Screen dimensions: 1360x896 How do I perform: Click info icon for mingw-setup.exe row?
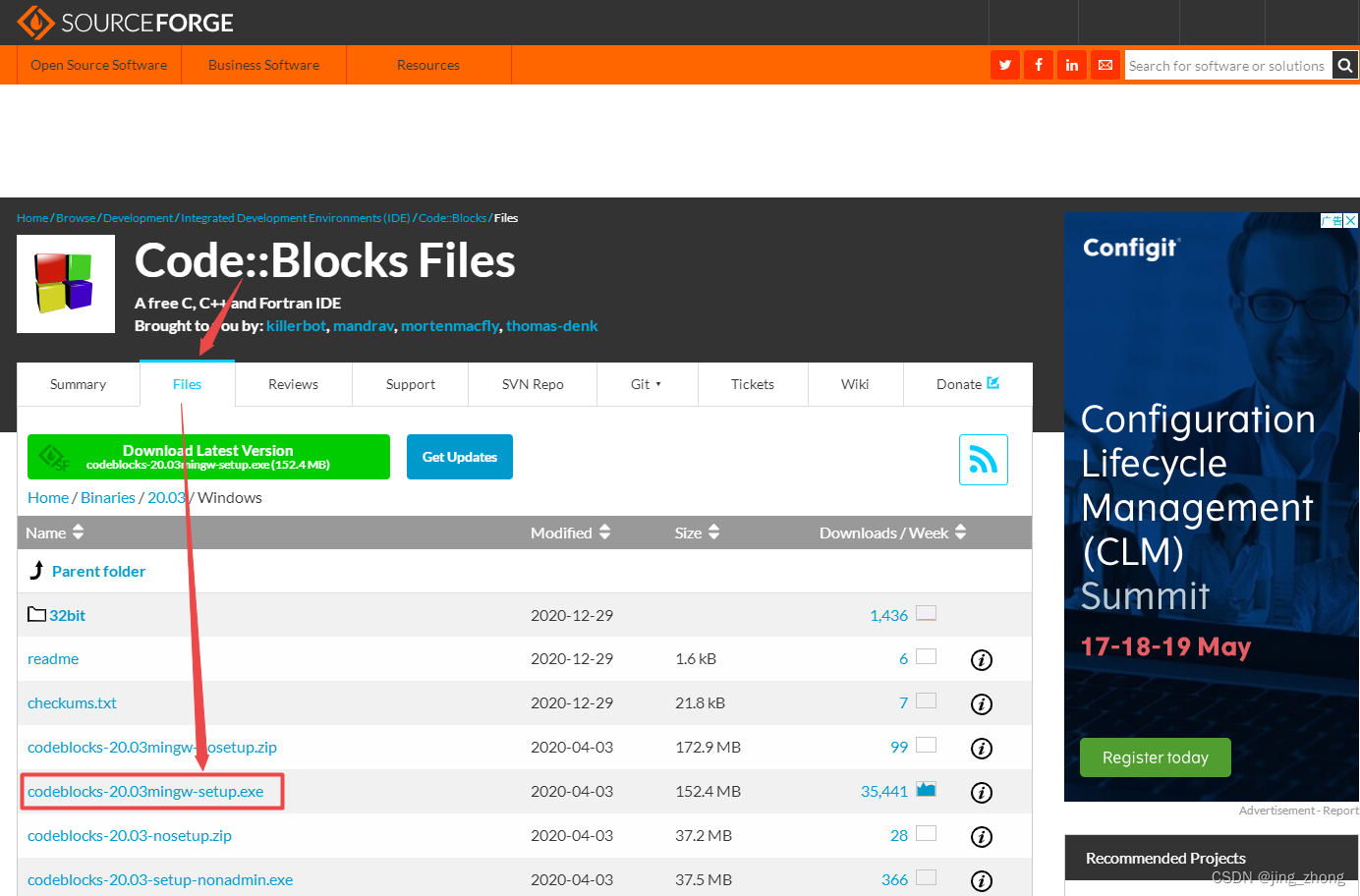(982, 793)
